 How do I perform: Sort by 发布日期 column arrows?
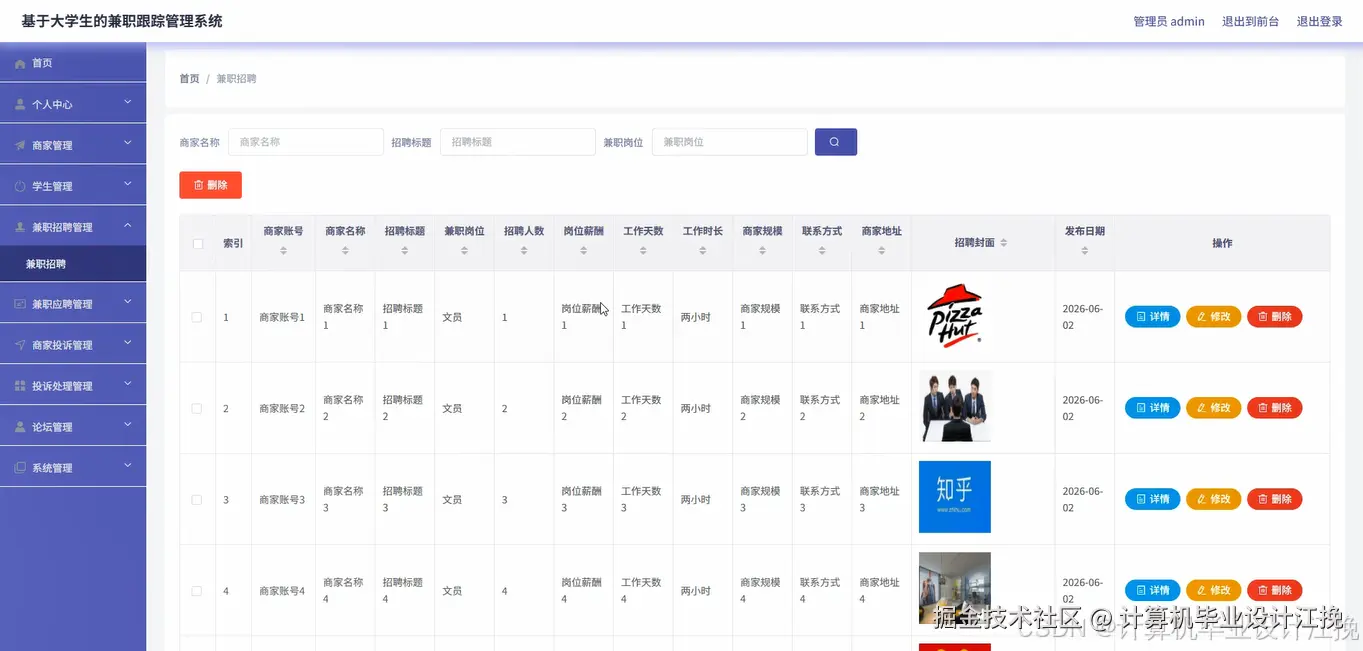1085,251
